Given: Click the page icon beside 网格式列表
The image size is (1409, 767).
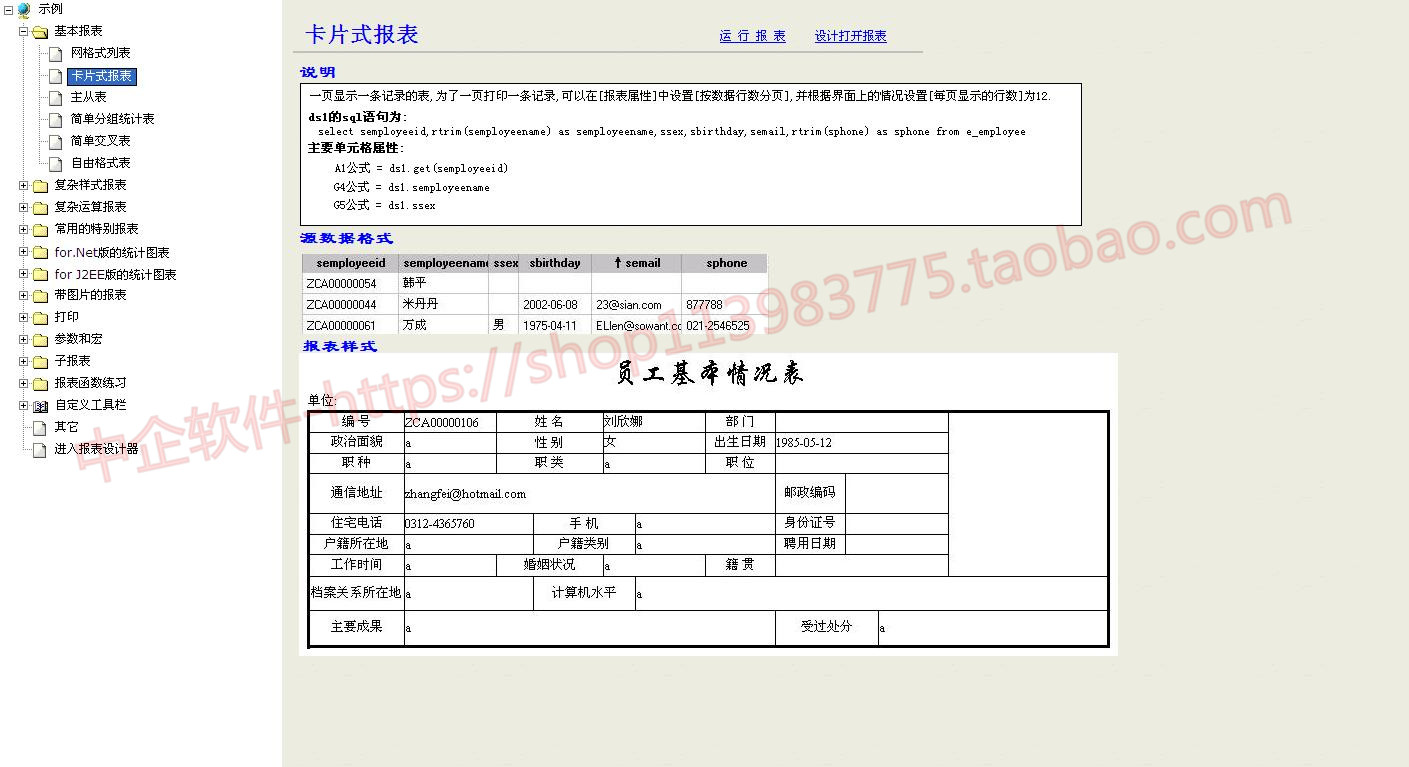Looking at the screenshot, I should pyautogui.click(x=56, y=53).
